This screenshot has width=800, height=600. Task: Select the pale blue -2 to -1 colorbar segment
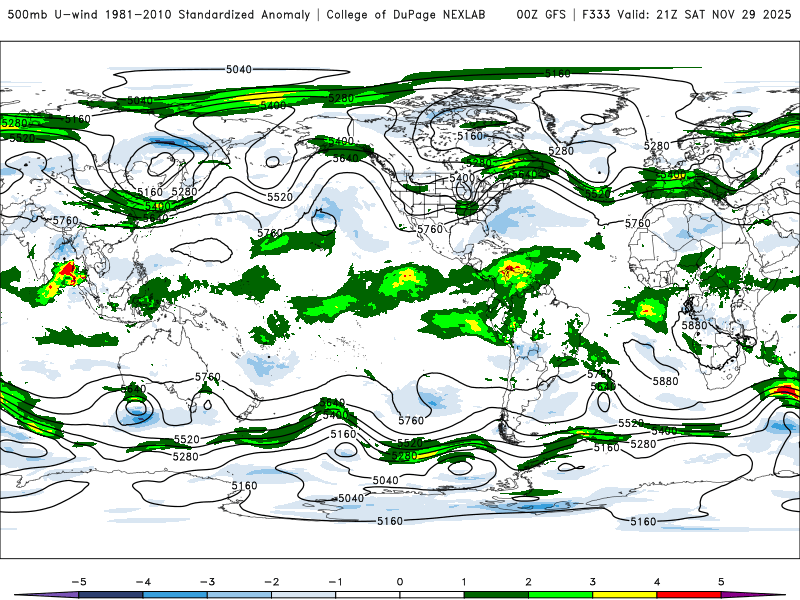(x=304, y=595)
